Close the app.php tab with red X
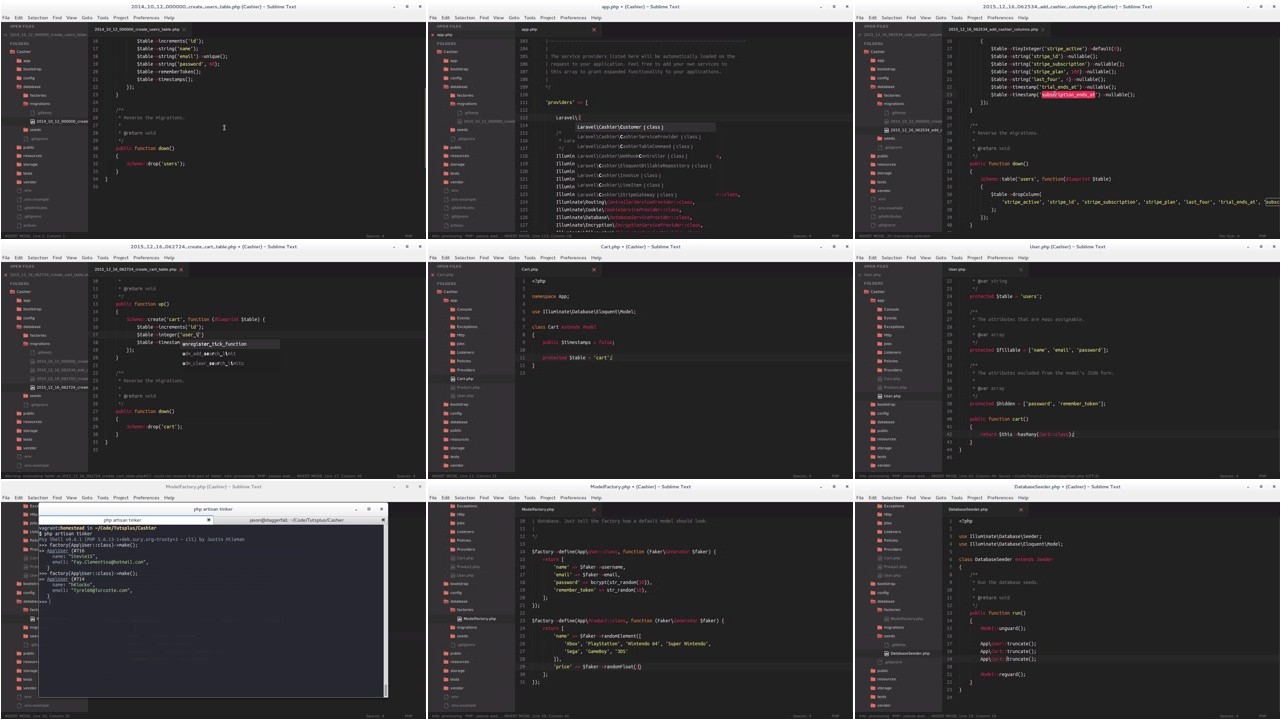The height and width of the screenshot is (720, 1281). (594, 29)
